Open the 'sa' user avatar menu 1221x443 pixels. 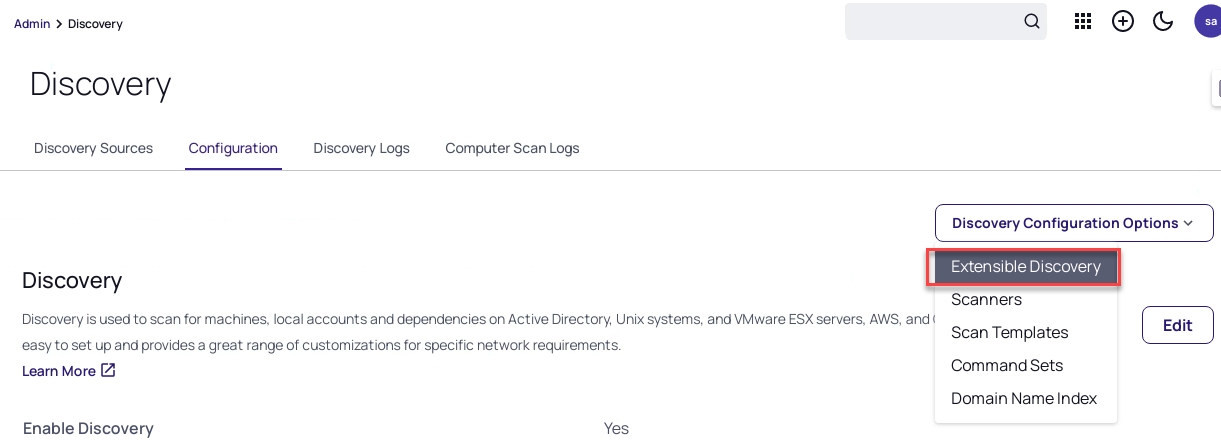click(1208, 21)
